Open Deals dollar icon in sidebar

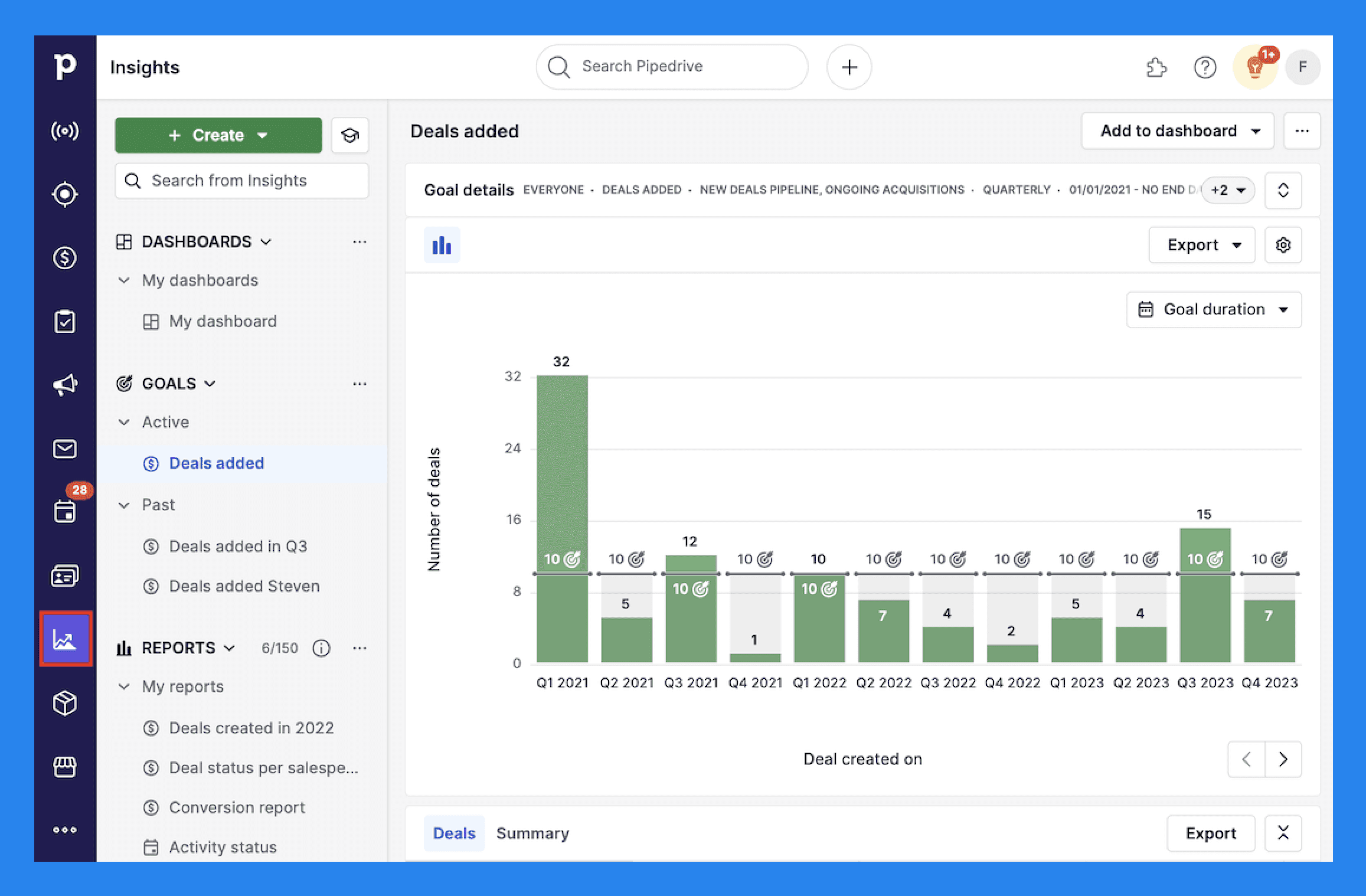click(x=65, y=257)
